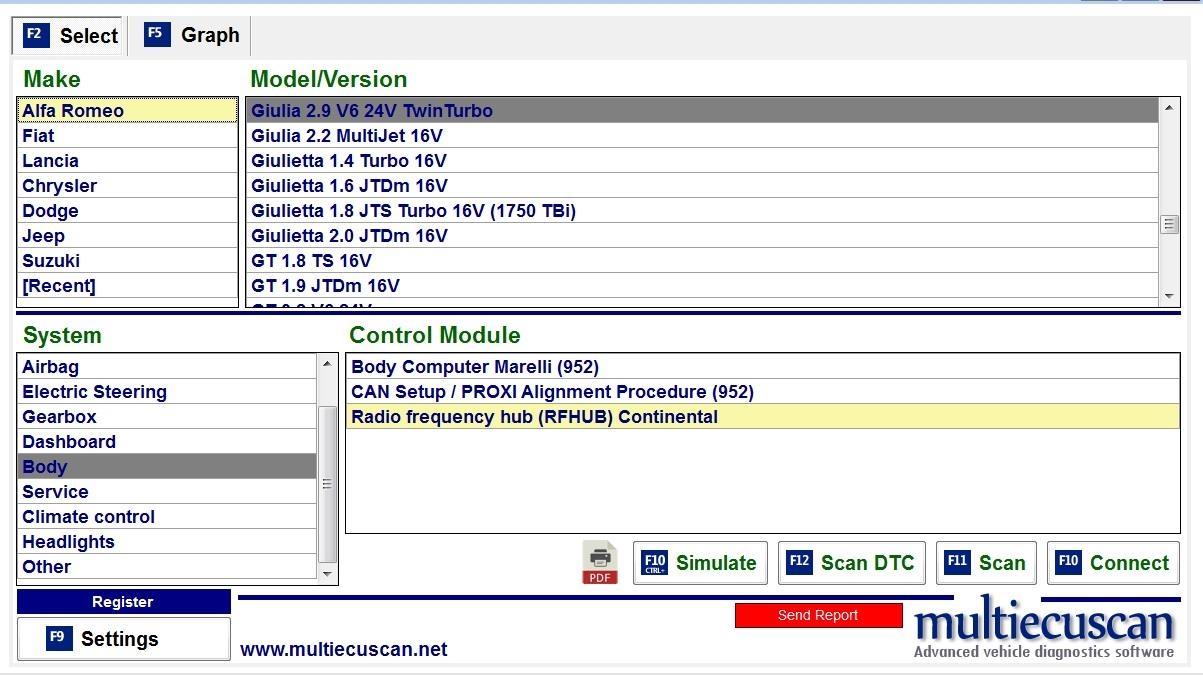
Task: Select Body Computer Marelli (952) module
Action: click(x=763, y=367)
